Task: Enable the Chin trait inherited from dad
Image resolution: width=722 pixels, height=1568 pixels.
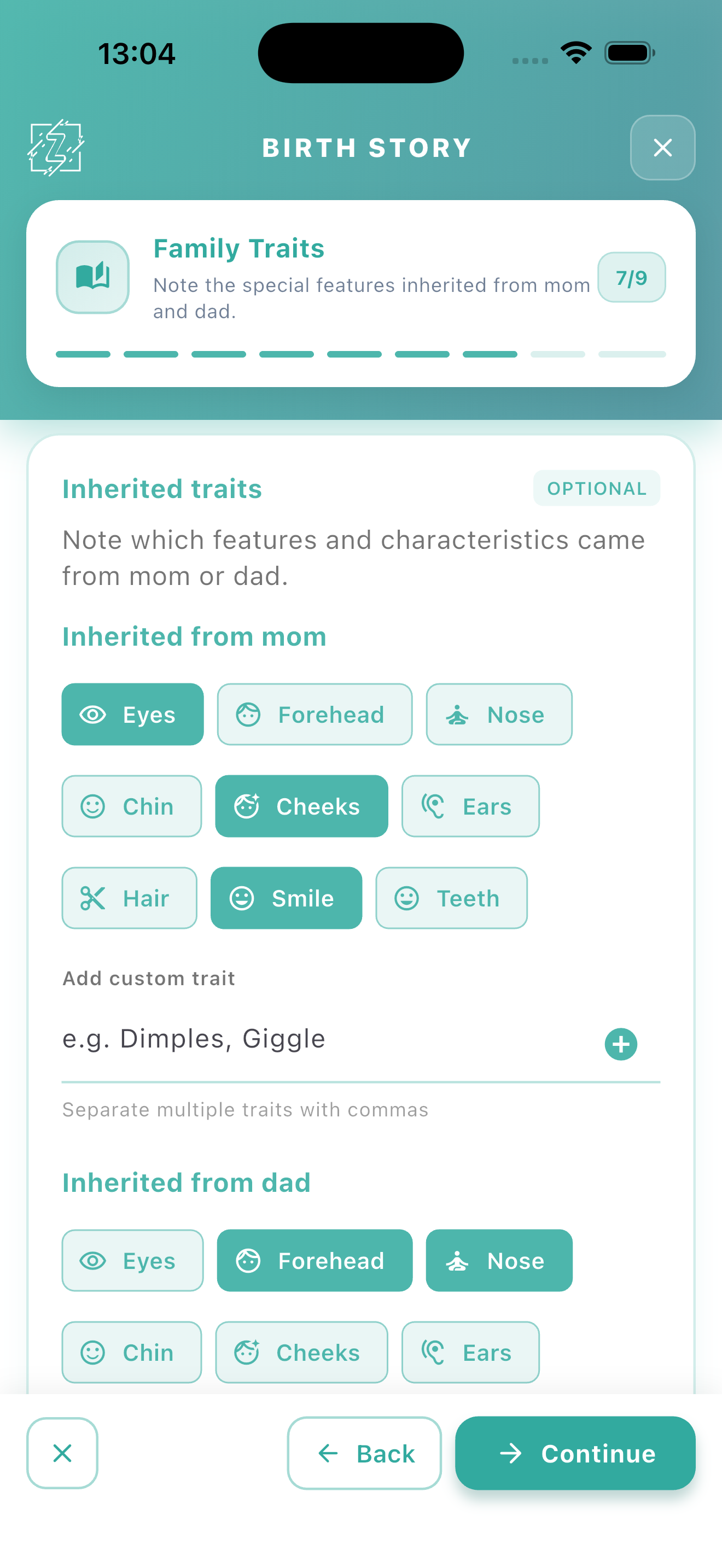Action: pyautogui.click(x=131, y=1353)
